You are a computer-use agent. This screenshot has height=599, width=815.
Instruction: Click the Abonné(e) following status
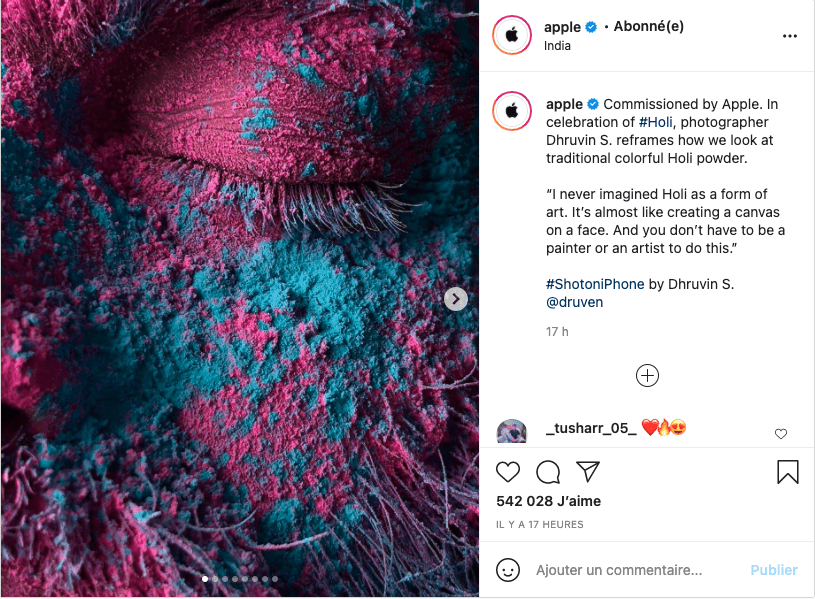(649, 26)
